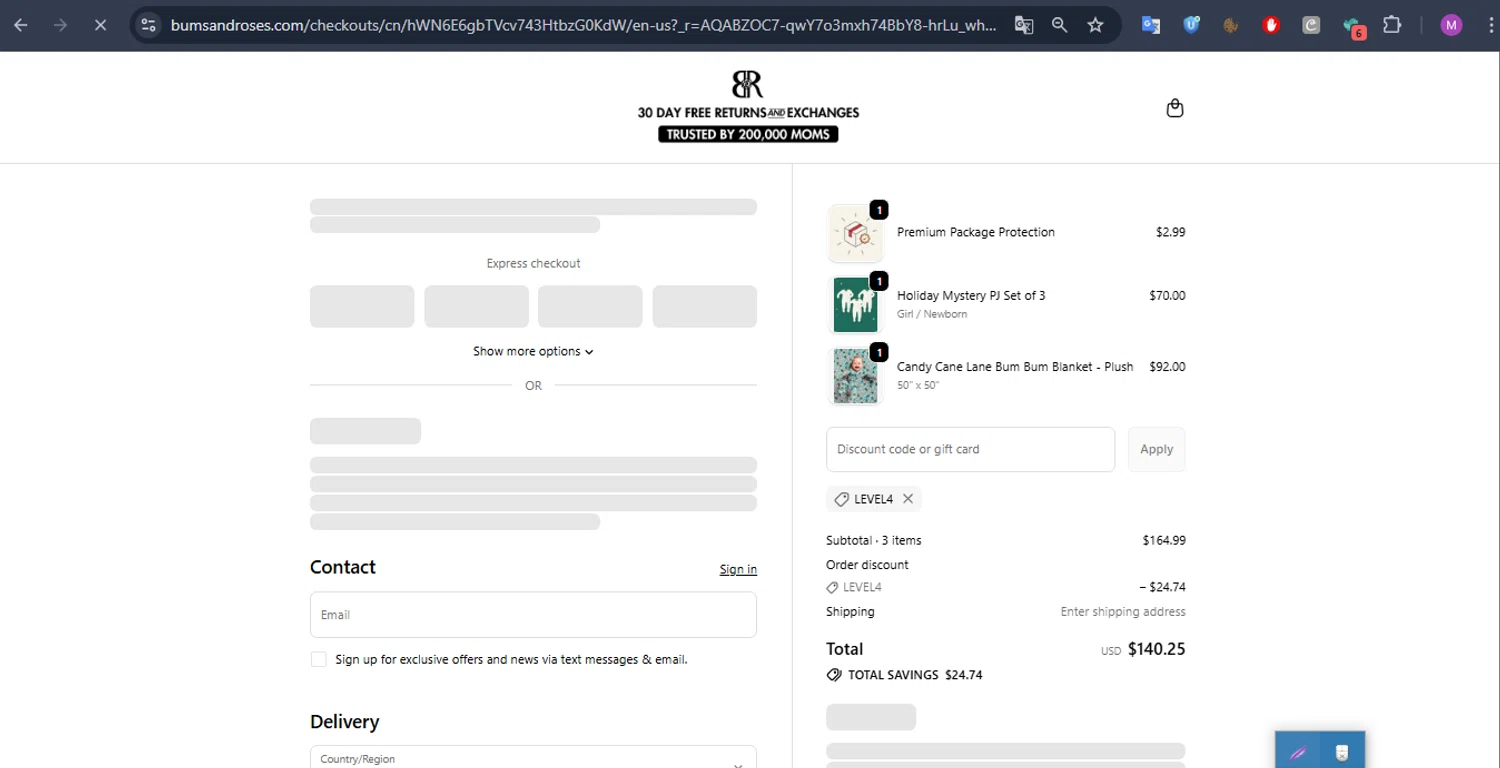
Task: Open the red stop-hand ad blocker extension
Action: (x=1271, y=25)
